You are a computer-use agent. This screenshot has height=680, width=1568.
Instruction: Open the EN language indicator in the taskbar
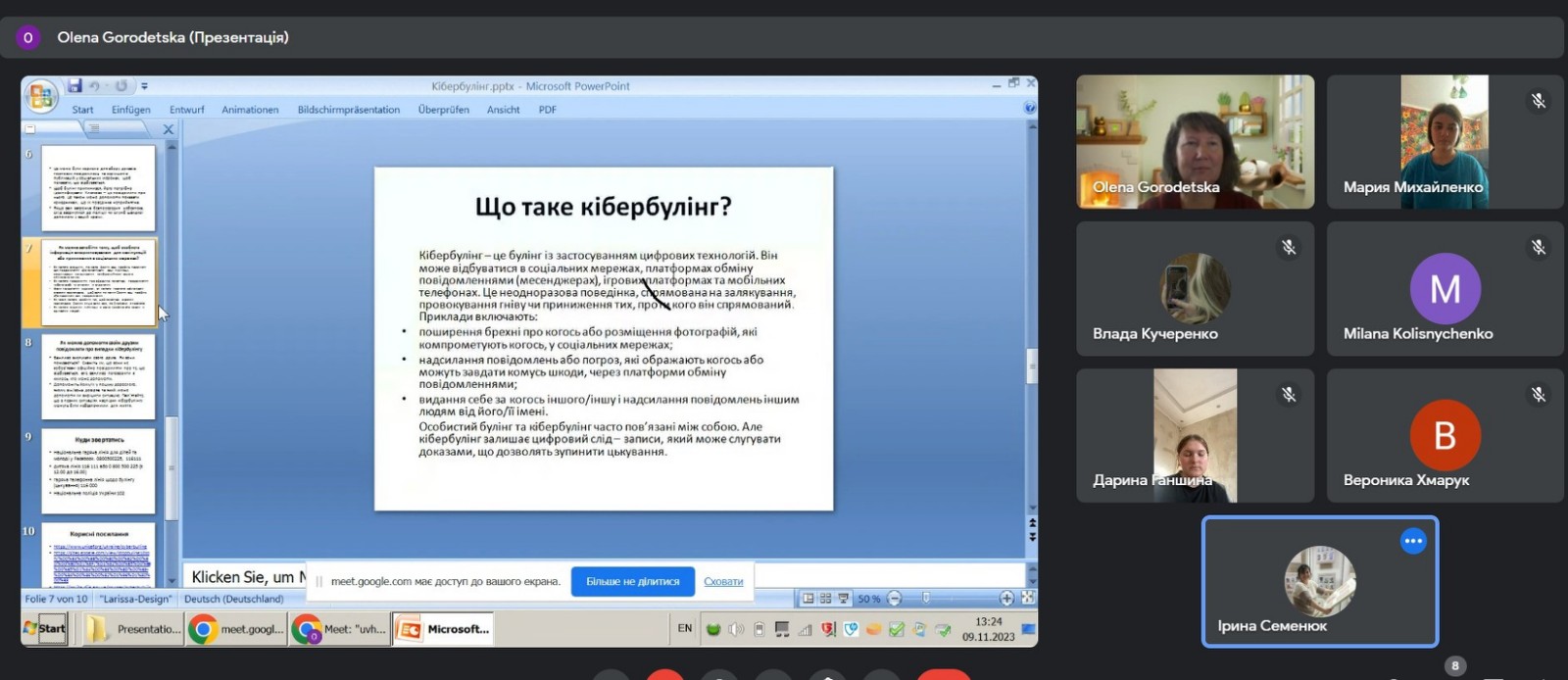click(x=684, y=629)
